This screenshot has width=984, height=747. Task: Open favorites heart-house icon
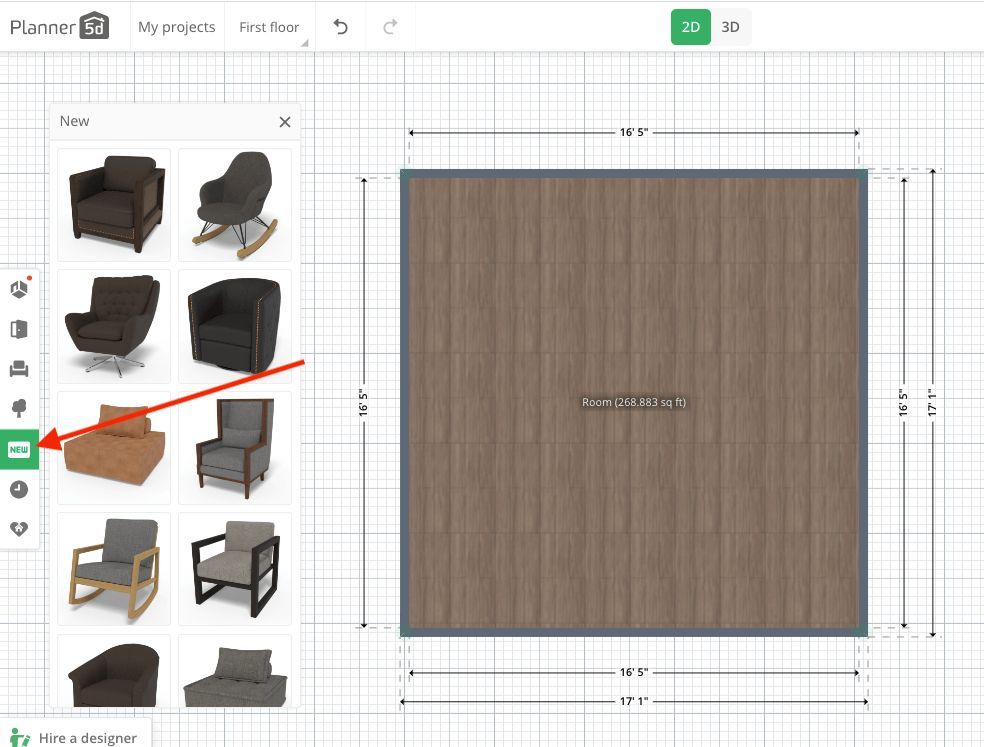19,528
